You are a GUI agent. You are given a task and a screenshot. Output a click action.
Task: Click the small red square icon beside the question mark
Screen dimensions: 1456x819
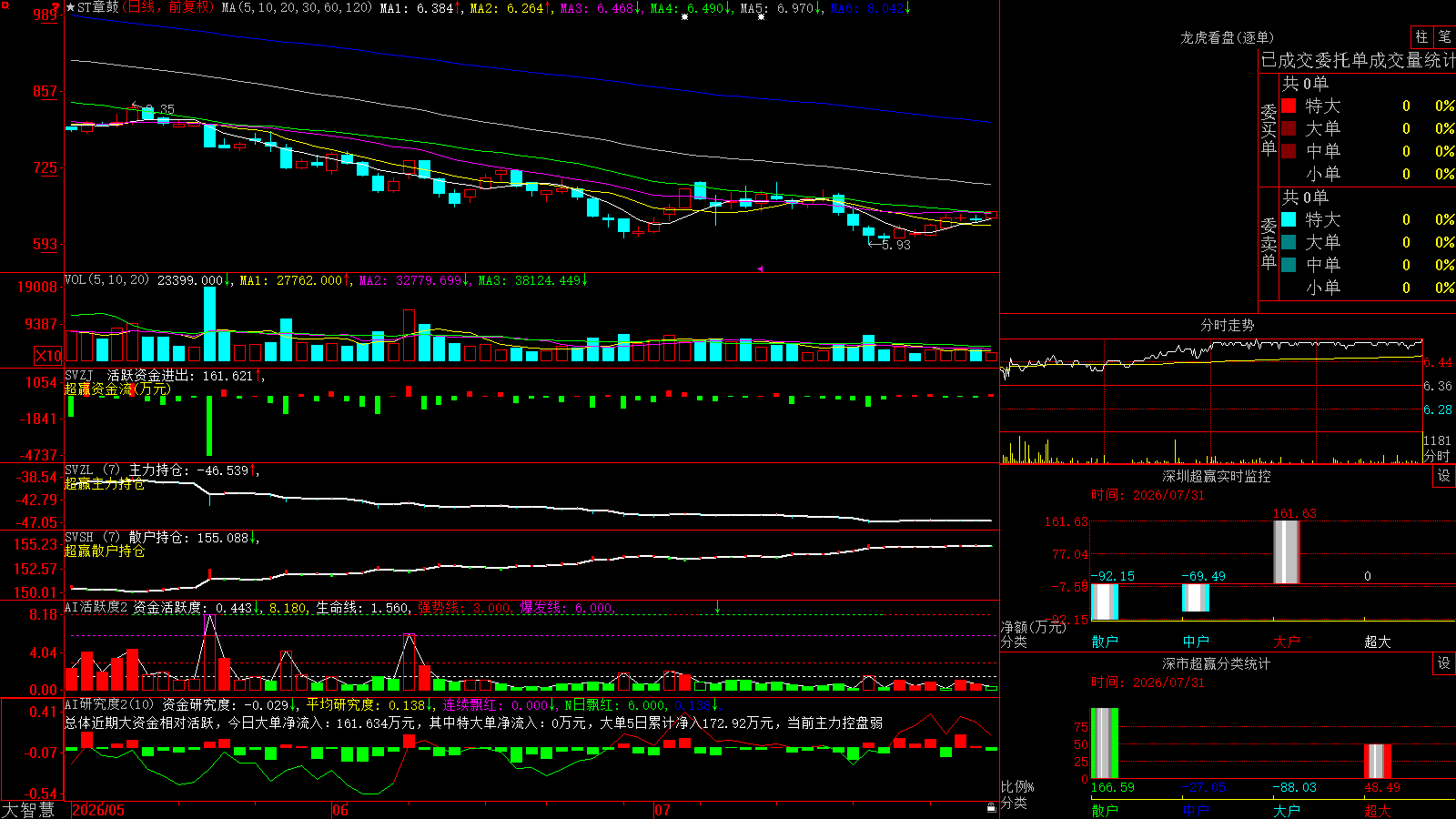[x=5, y=5]
